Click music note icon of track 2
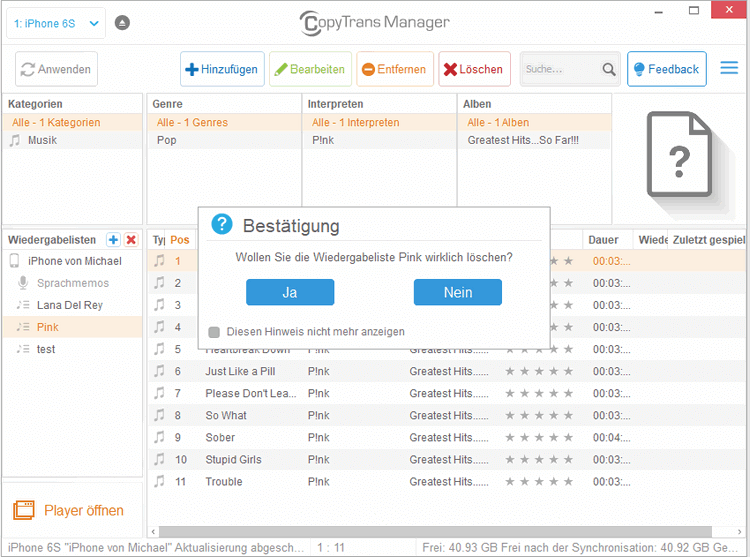Viewport: 750px width, 557px height. point(159,283)
